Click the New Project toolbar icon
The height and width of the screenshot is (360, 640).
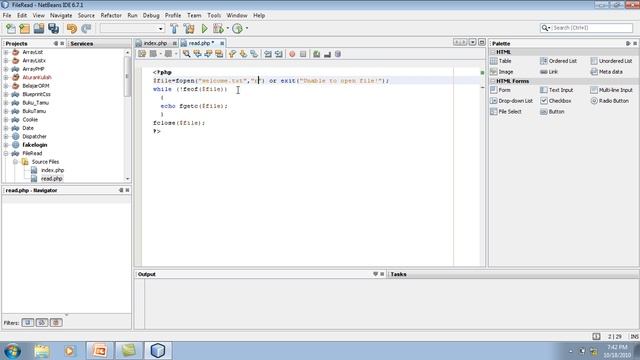[24, 29]
